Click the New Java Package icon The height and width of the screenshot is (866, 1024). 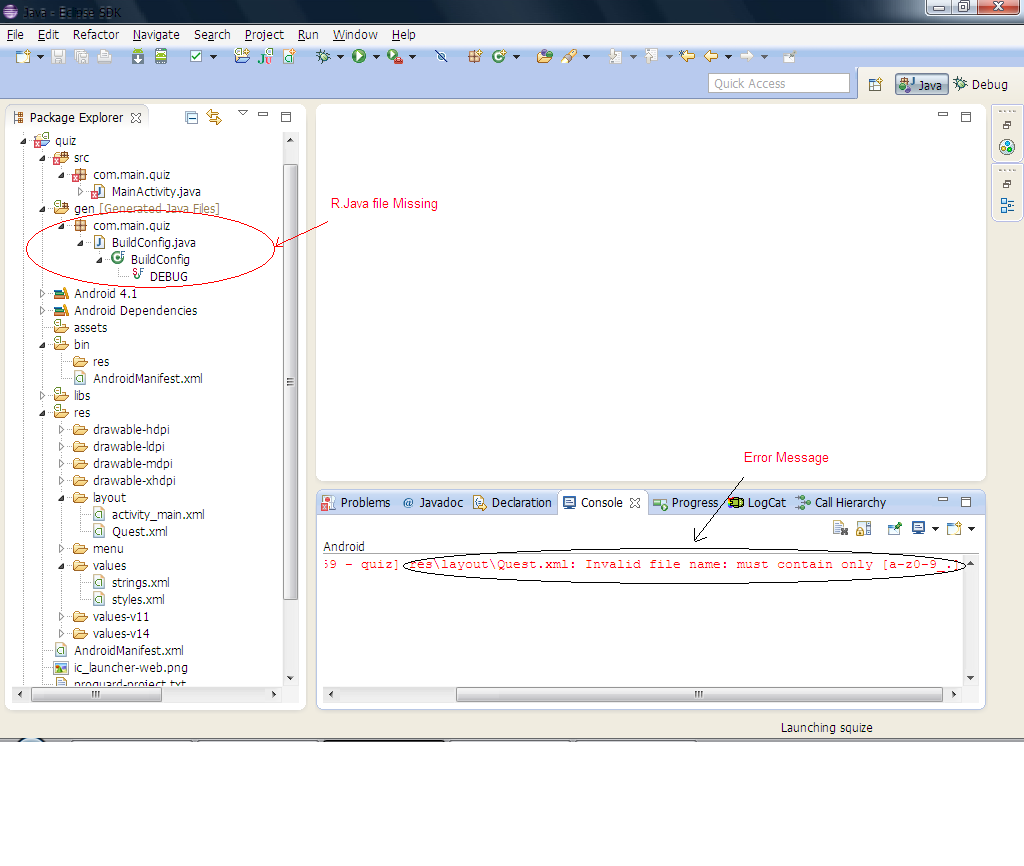coord(475,57)
